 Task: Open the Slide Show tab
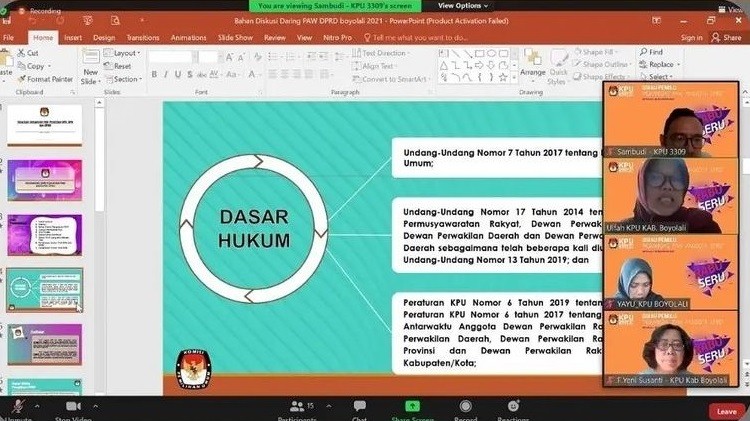tap(235, 37)
